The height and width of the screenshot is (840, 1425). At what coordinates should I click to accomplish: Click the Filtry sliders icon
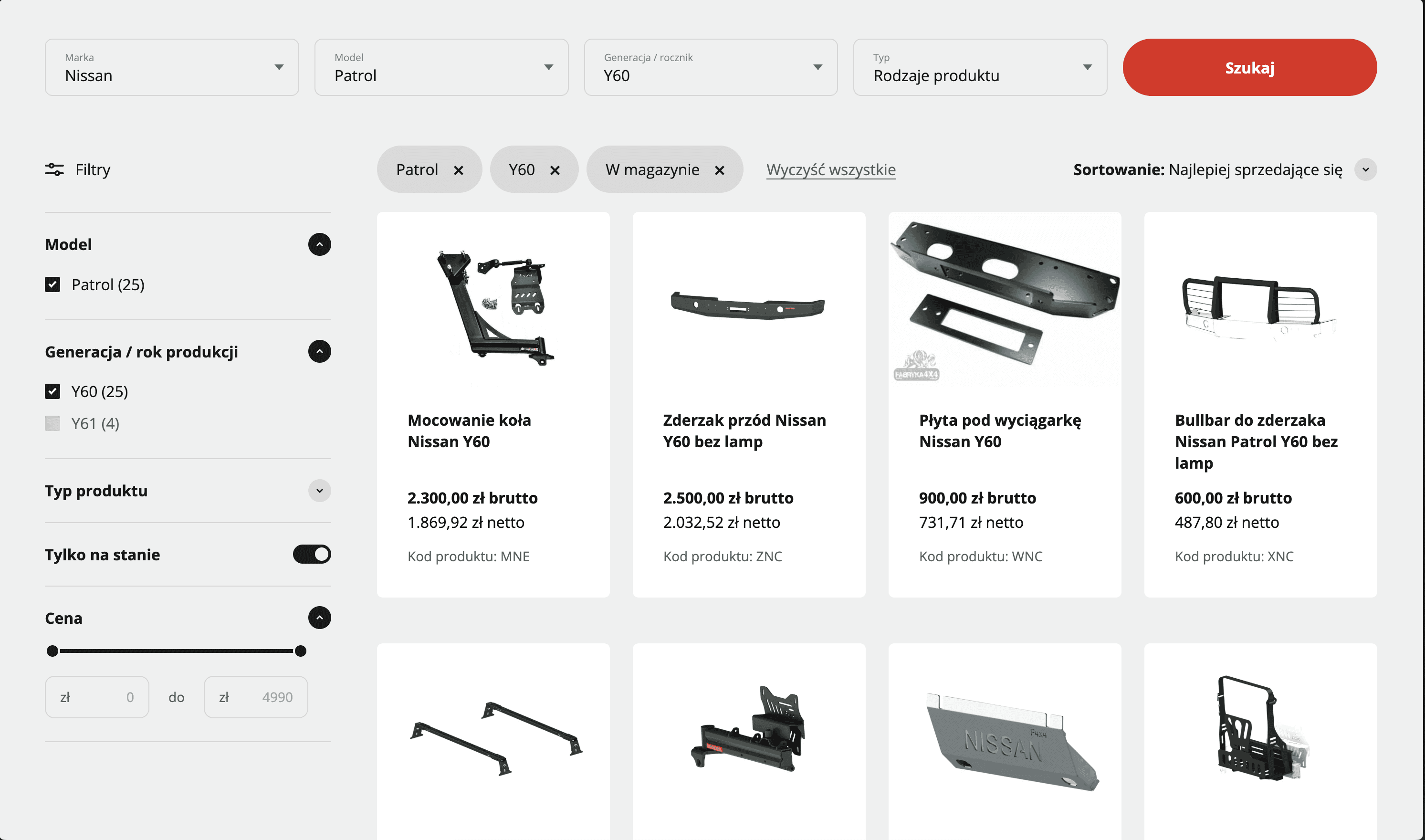(x=54, y=170)
